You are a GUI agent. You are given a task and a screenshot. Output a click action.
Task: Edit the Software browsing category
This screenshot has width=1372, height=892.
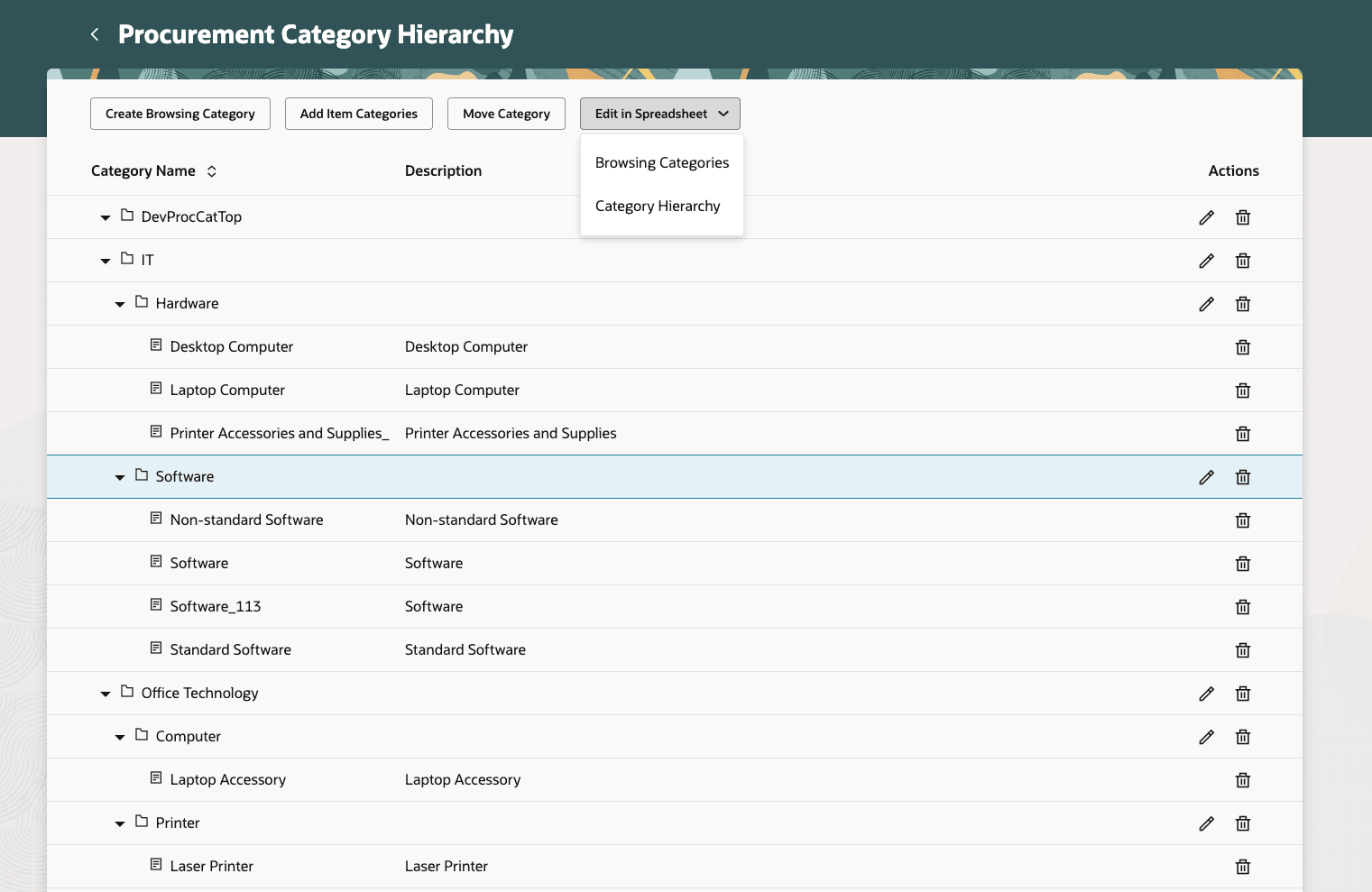click(1206, 477)
